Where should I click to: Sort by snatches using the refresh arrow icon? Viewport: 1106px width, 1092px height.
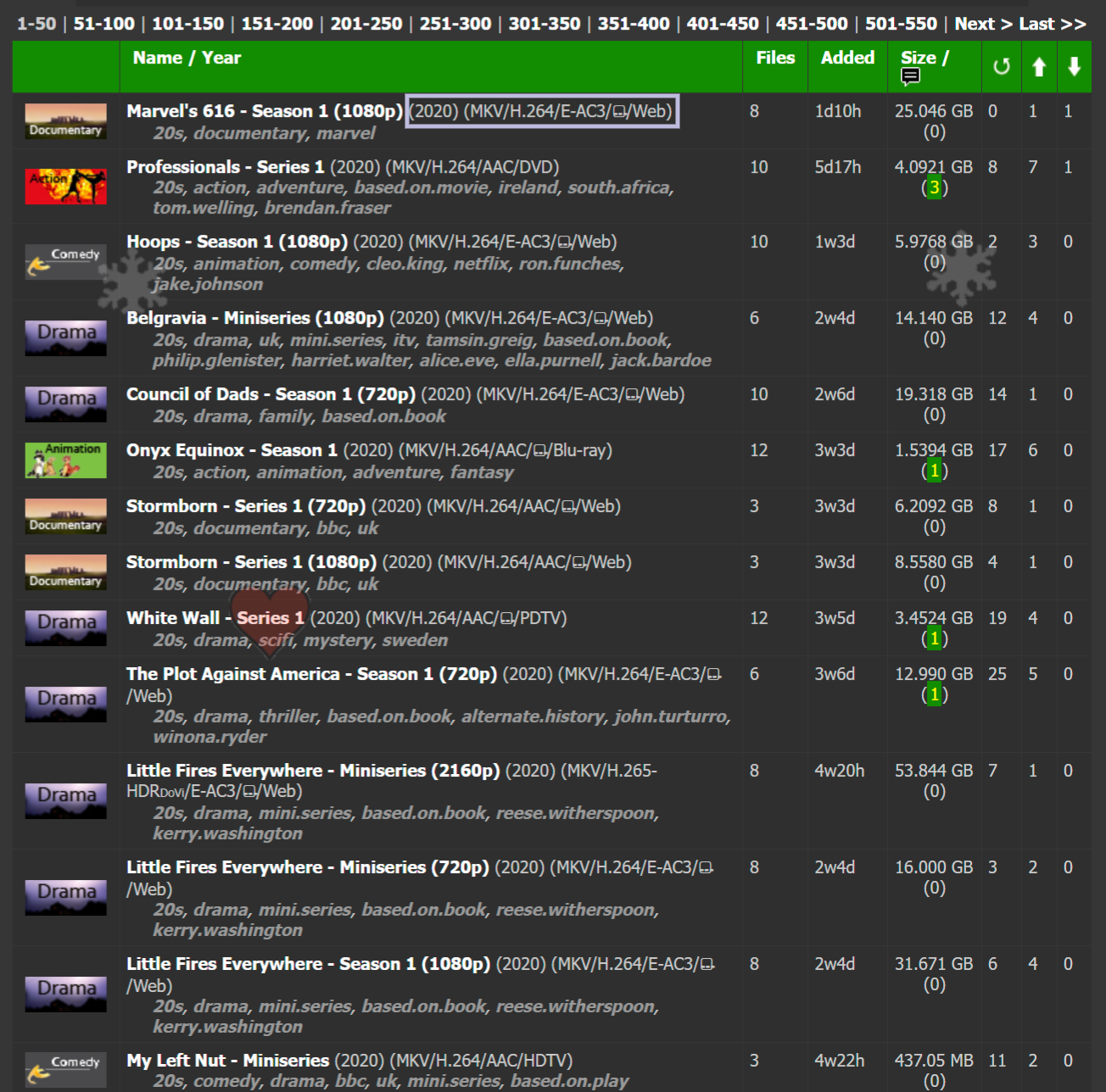pyautogui.click(x=1001, y=67)
